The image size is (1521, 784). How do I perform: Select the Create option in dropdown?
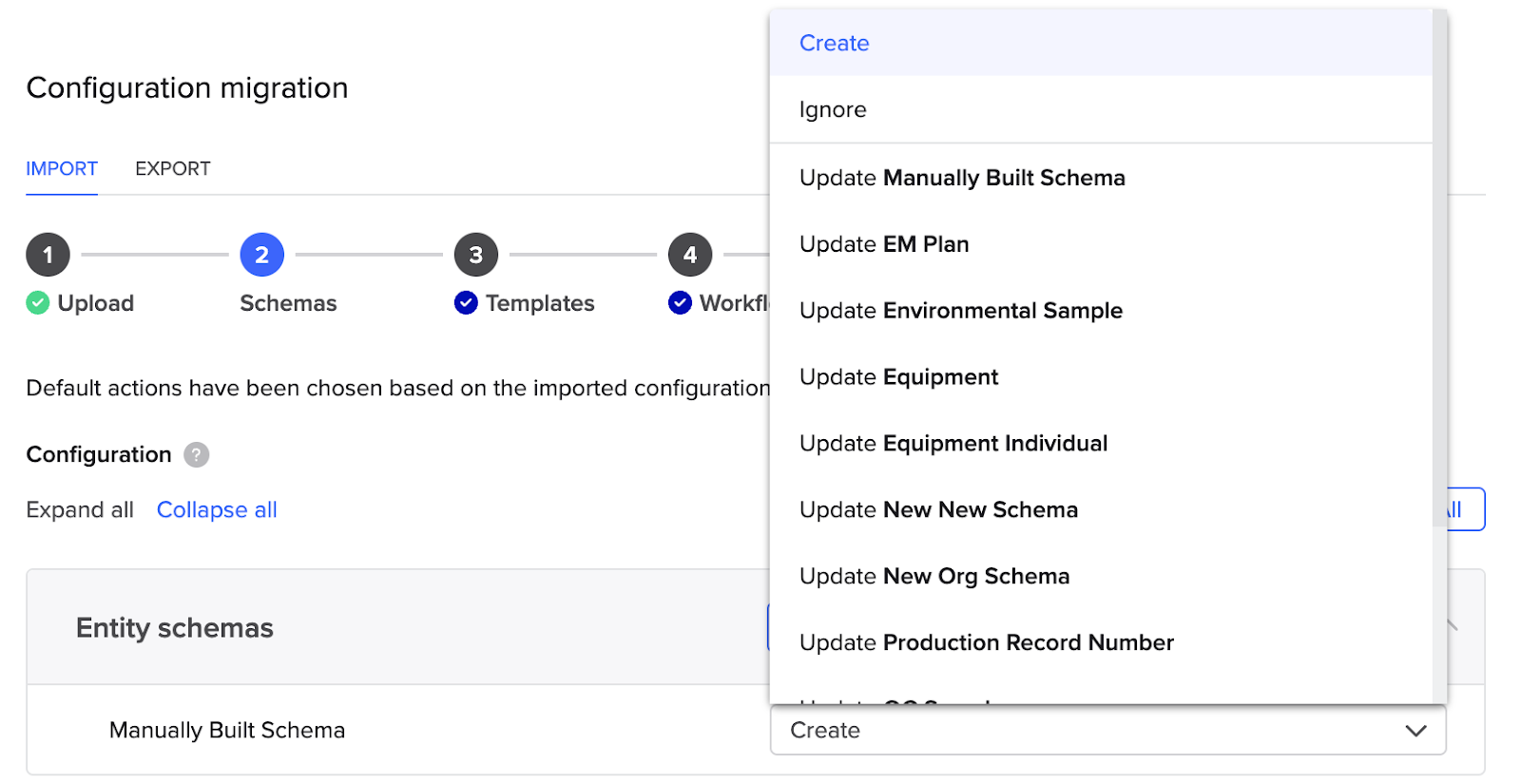(835, 44)
